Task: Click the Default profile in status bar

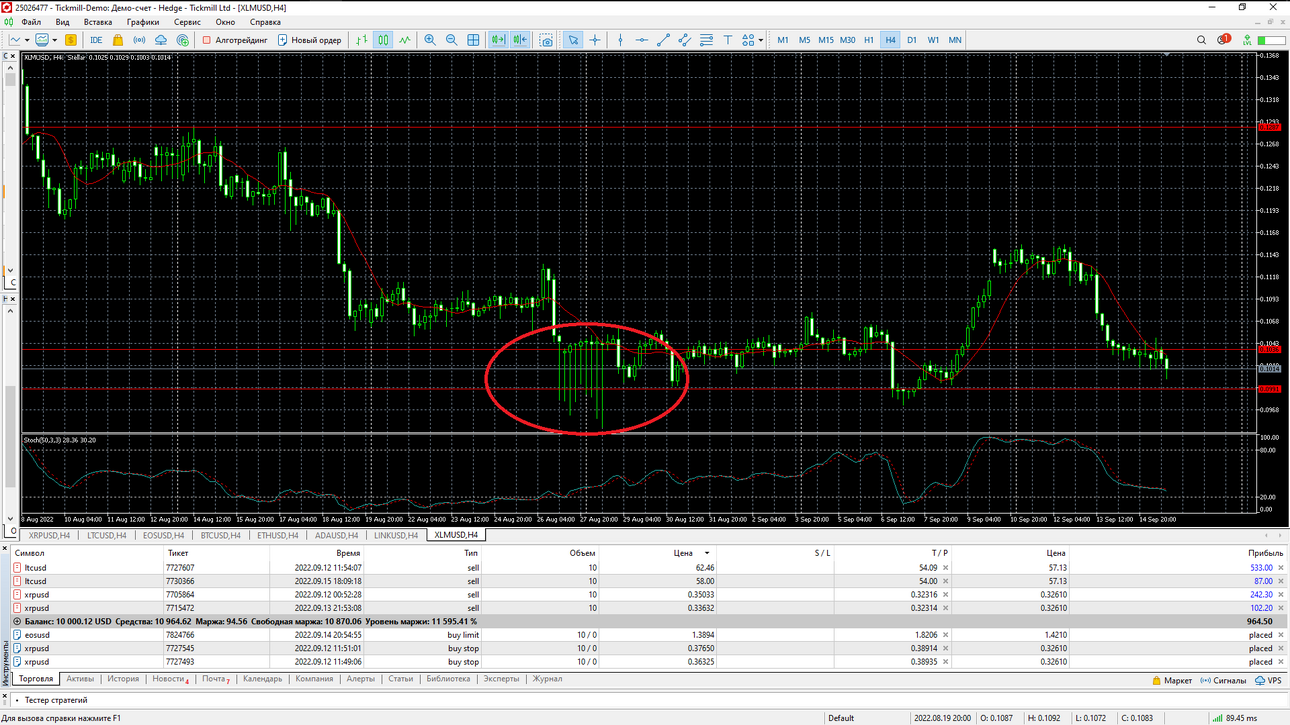Action: tap(841, 718)
